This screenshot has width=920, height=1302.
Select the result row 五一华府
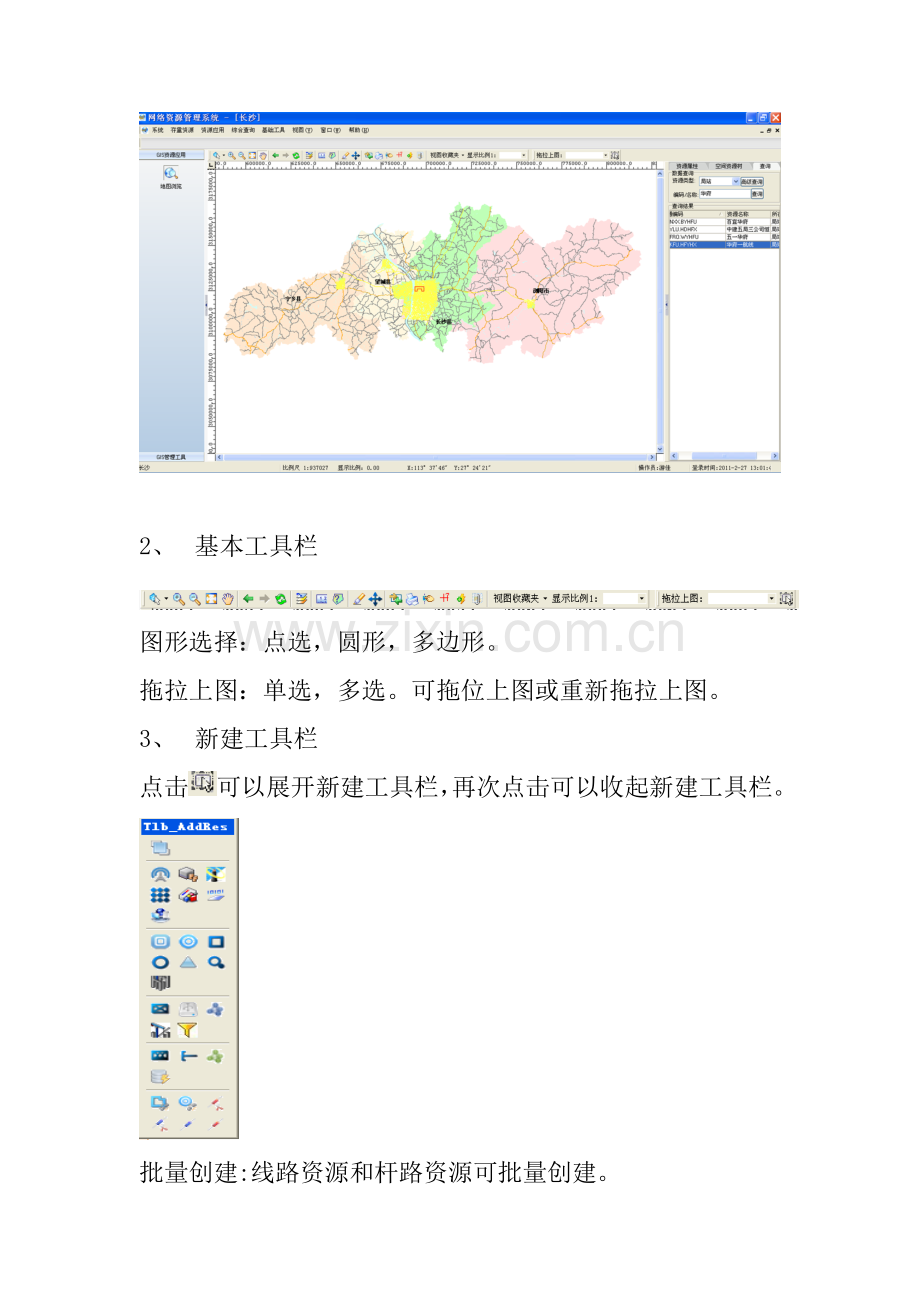[x=724, y=237]
